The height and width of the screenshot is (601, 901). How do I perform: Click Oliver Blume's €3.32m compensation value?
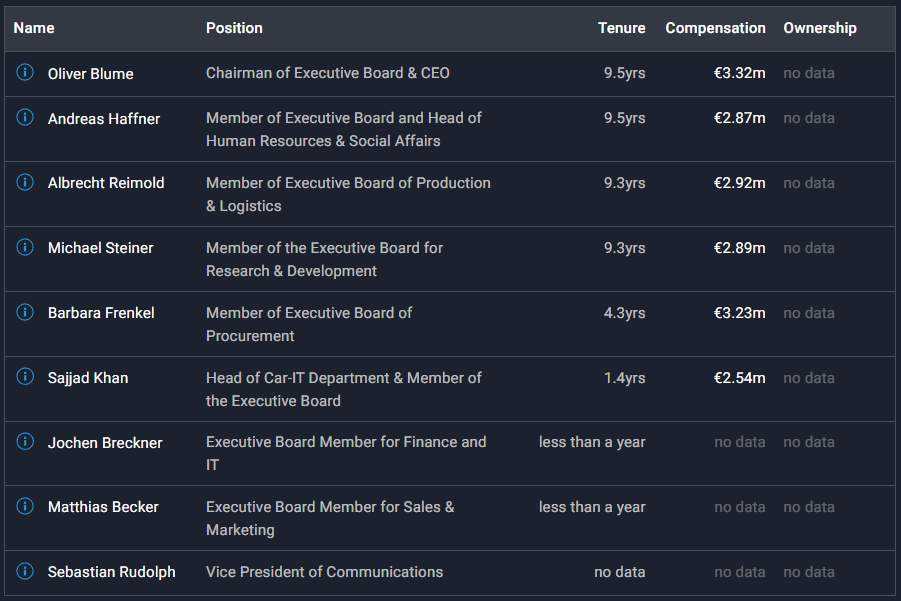click(739, 73)
